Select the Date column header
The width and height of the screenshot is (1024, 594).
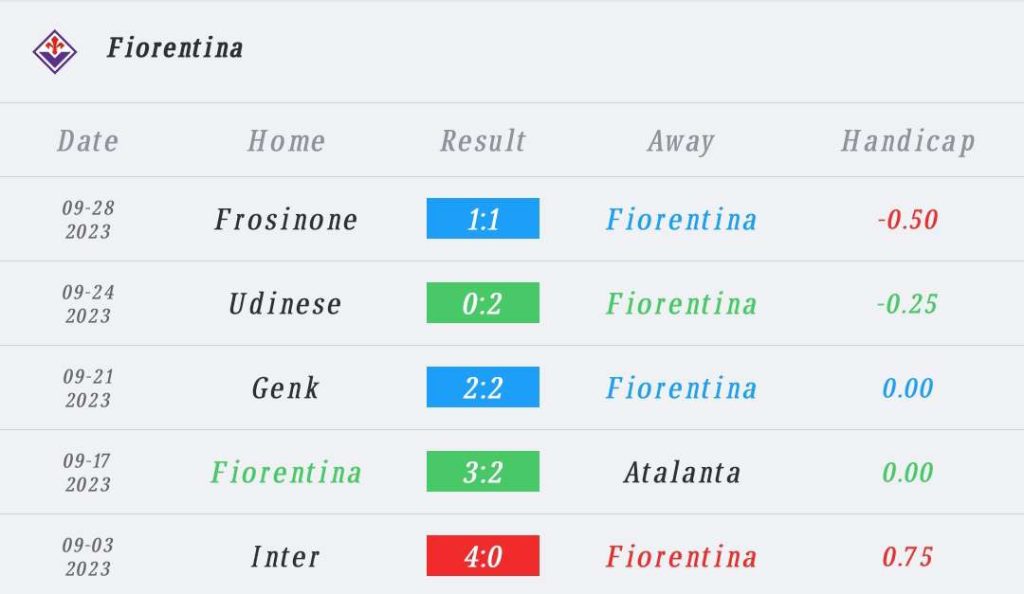(88, 141)
